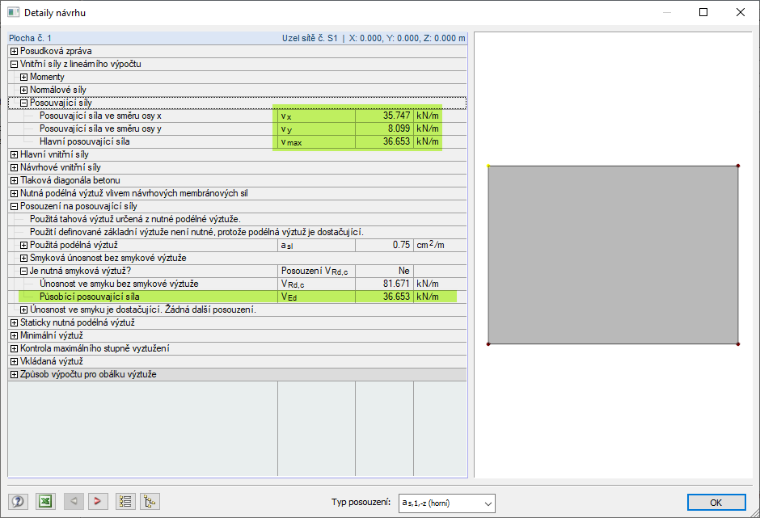Click the Uzel sítě č. S1 coordinates header
Screen dimensions: 760x518
tap(373, 38)
